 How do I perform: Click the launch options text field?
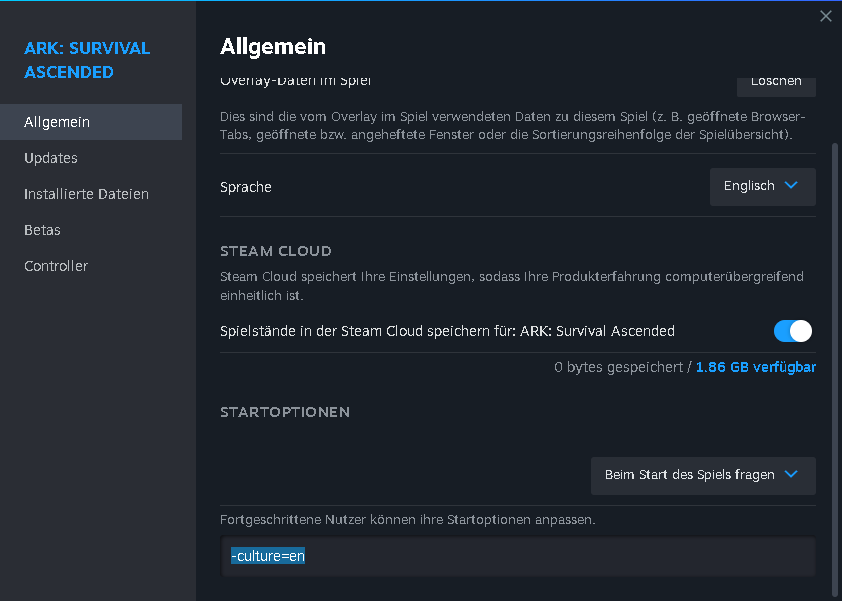[x=518, y=556]
